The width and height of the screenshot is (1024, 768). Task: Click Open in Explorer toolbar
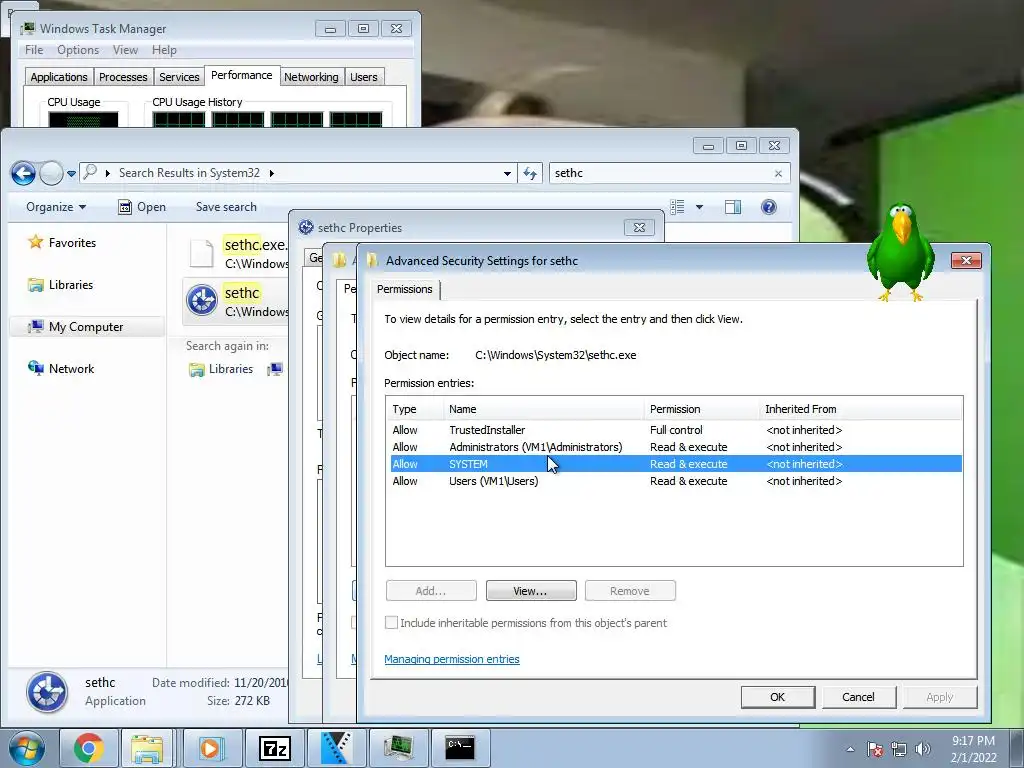[x=142, y=207]
